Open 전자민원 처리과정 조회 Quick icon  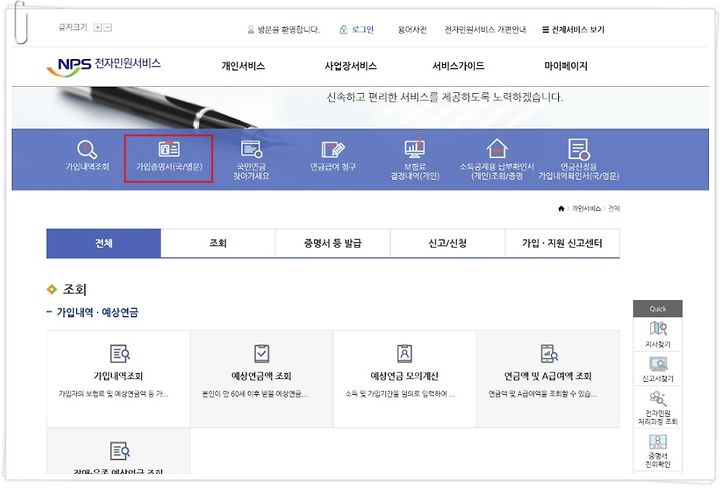point(658,398)
